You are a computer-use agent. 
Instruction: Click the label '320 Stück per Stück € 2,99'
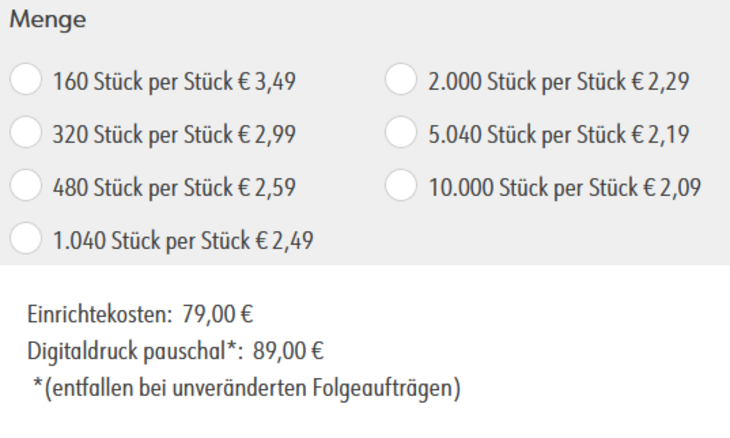tap(174, 135)
